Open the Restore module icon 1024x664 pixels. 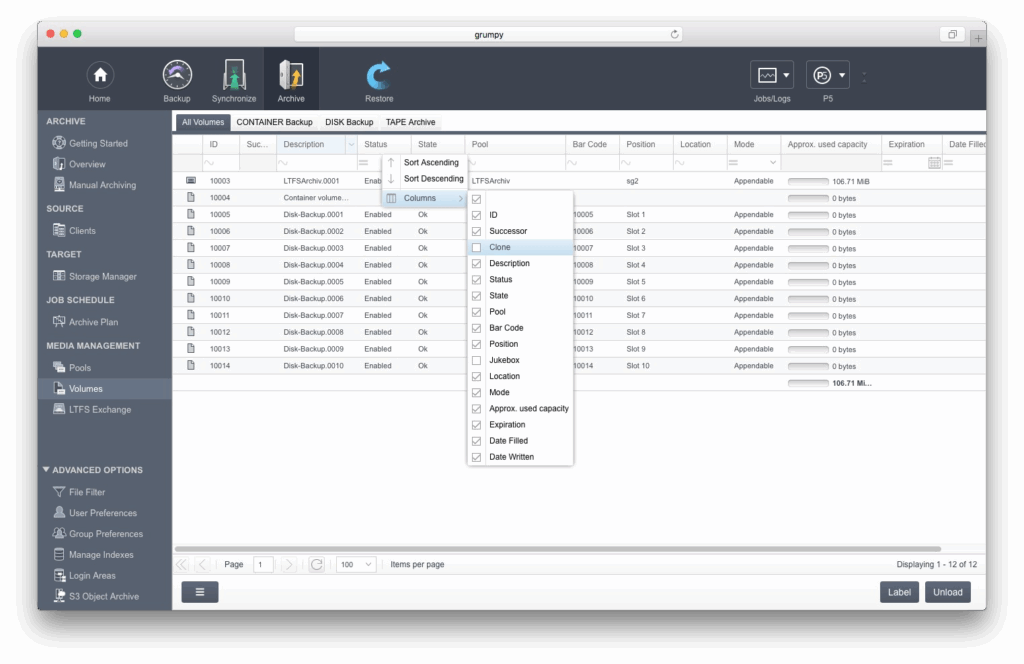coord(379,76)
